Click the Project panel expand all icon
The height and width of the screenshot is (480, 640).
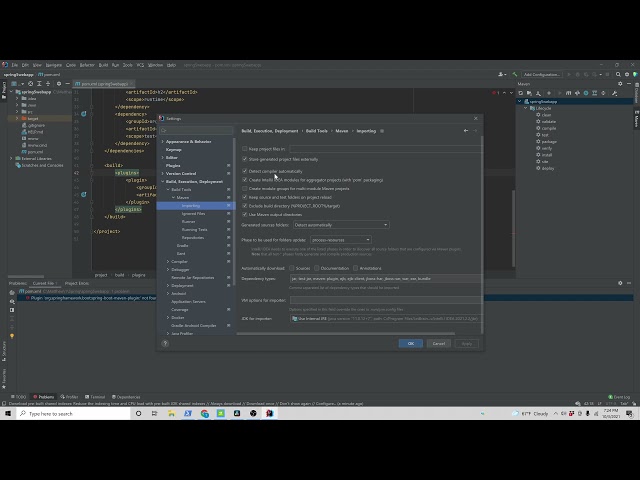pyautogui.click(x=39, y=84)
